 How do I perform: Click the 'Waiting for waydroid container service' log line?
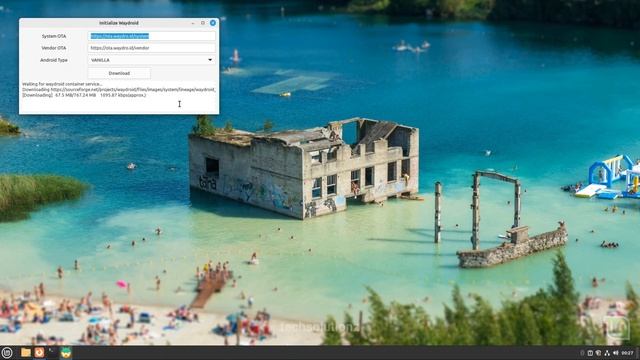click(62, 84)
